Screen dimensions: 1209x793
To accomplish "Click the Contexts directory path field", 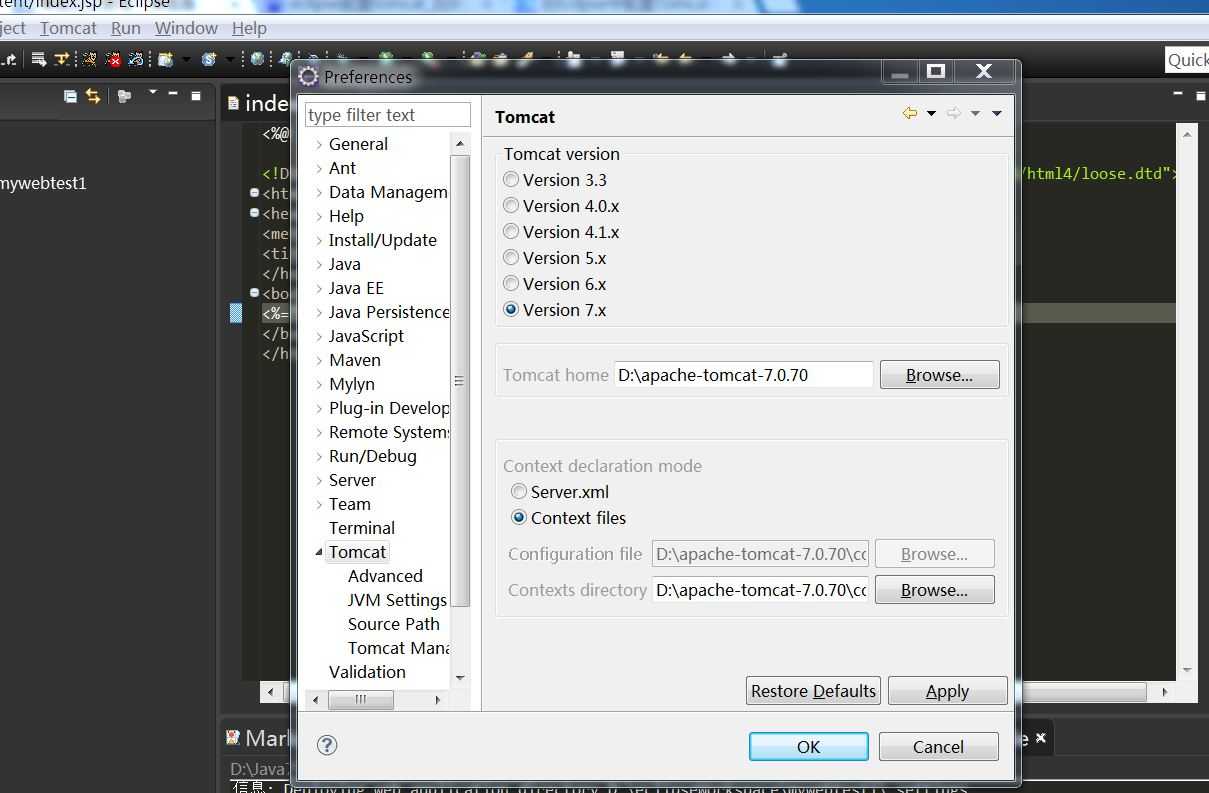I will point(761,590).
